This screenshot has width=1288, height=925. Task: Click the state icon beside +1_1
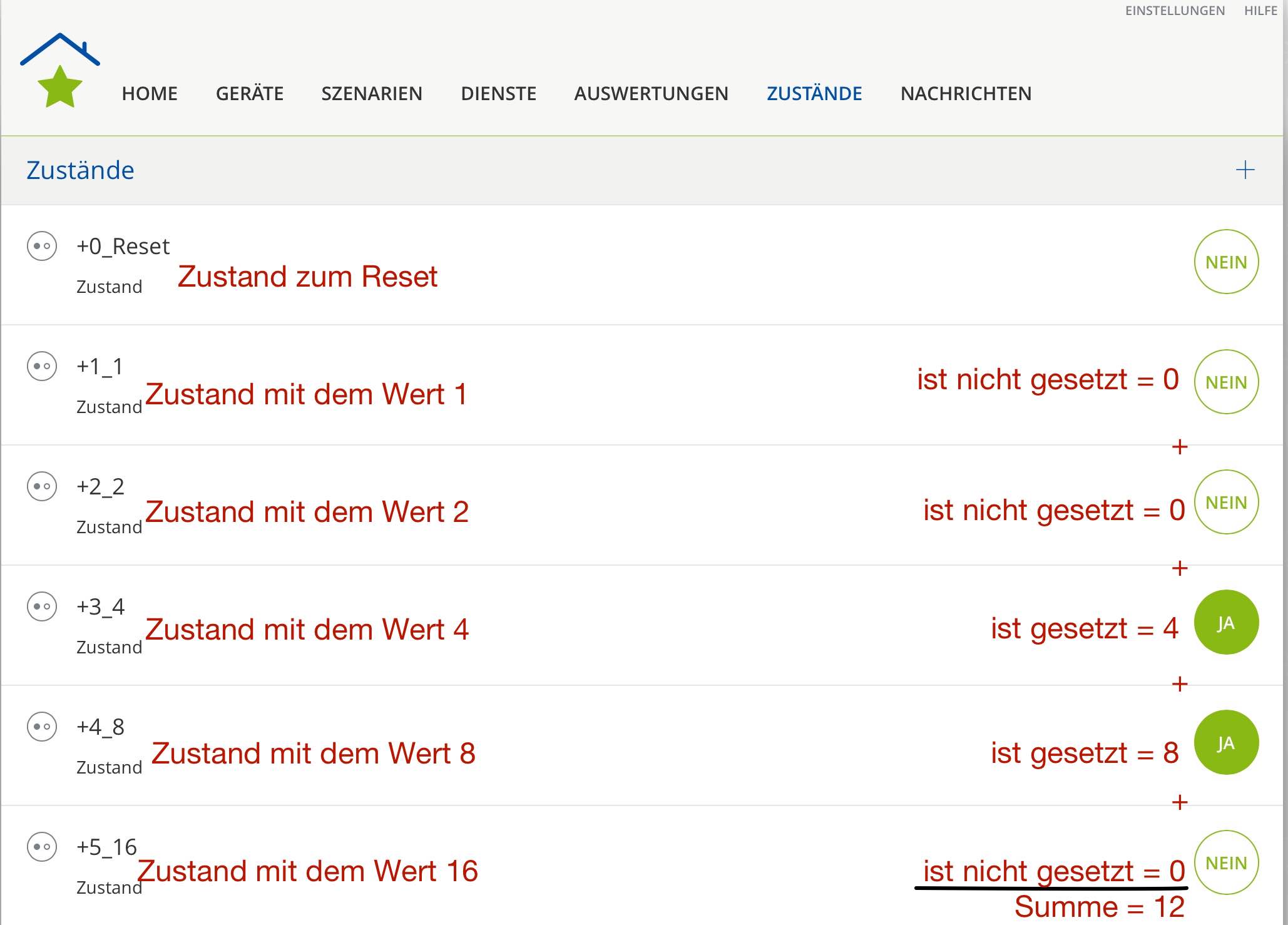42,366
